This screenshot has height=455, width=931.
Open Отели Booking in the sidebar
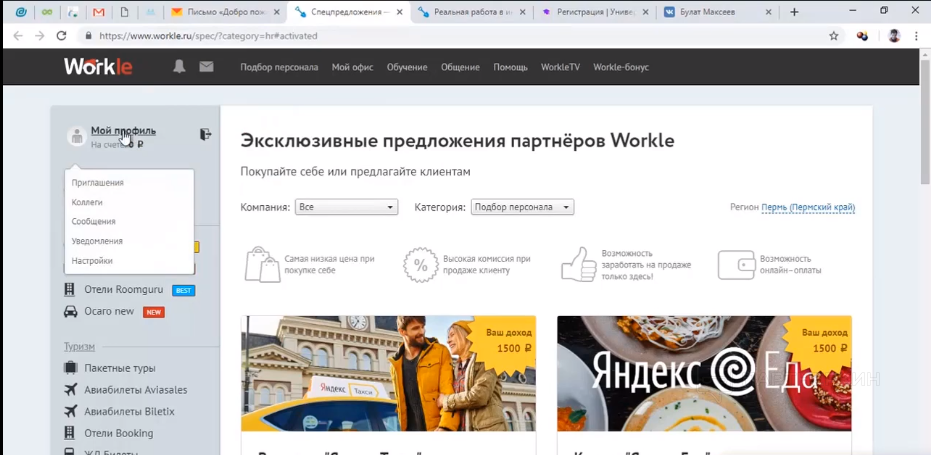119,433
